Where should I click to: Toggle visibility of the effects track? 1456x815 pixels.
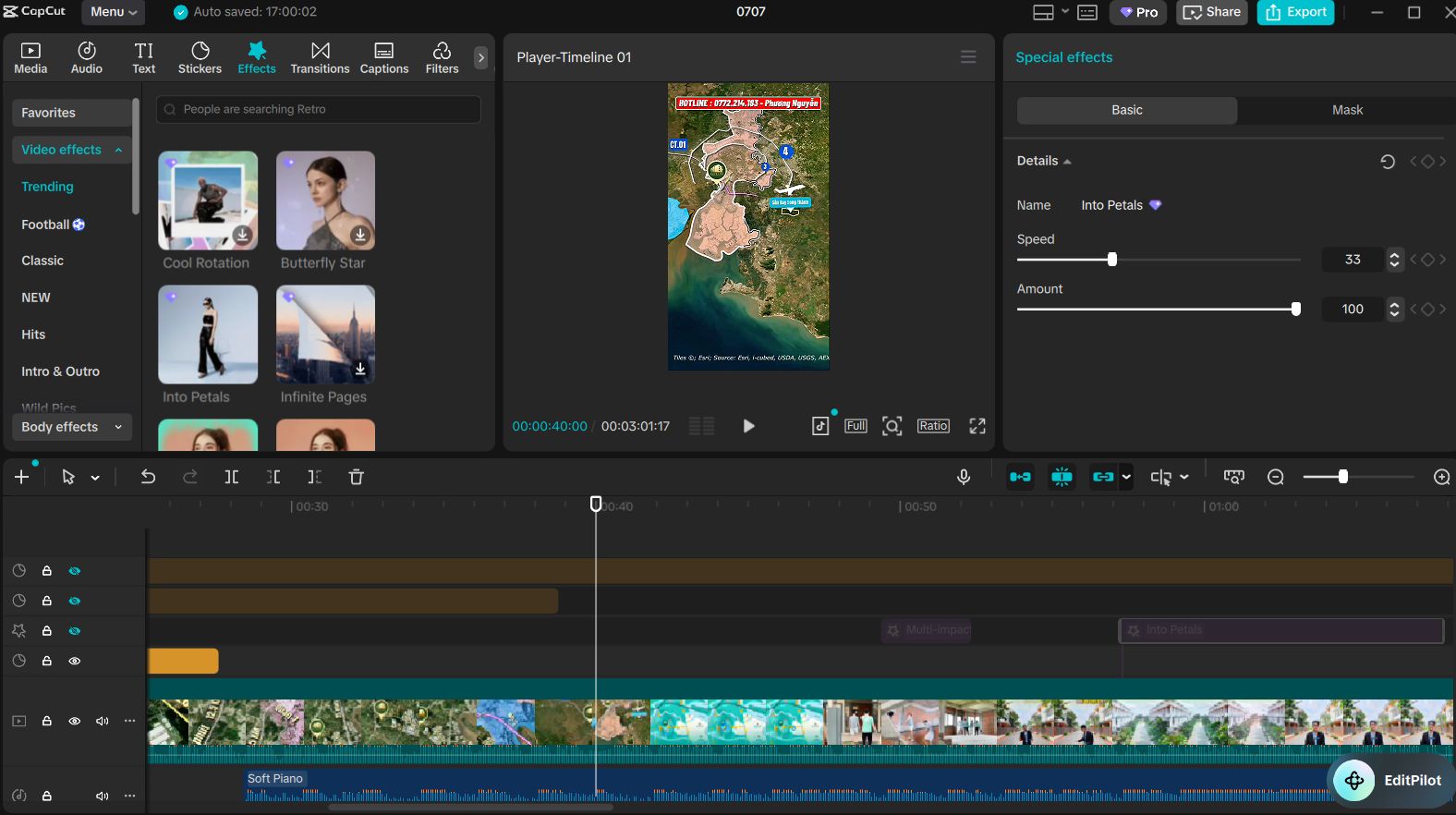click(x=75, y=631)
